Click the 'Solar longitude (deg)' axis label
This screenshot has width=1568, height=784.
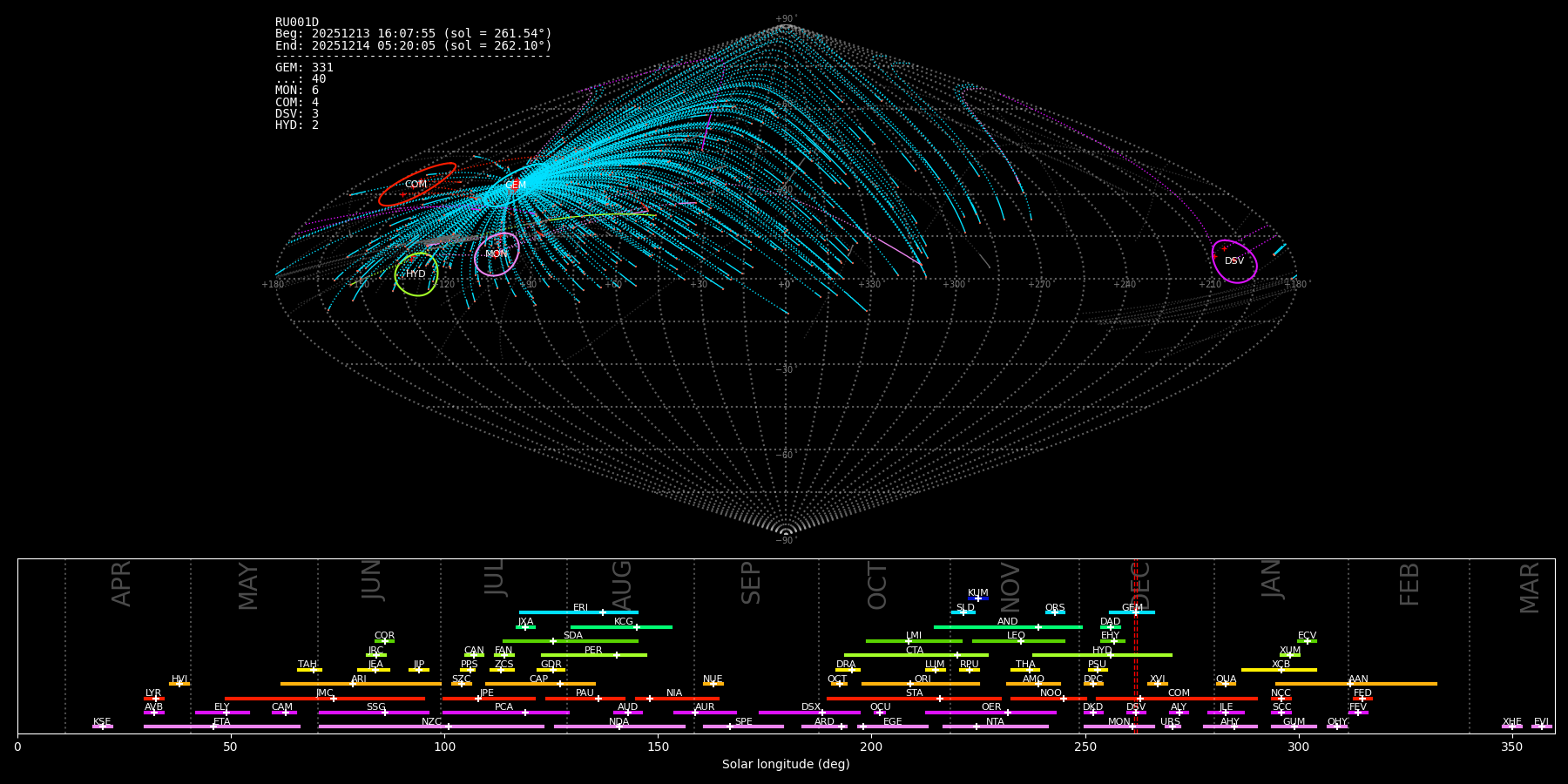tap(786, 765)
